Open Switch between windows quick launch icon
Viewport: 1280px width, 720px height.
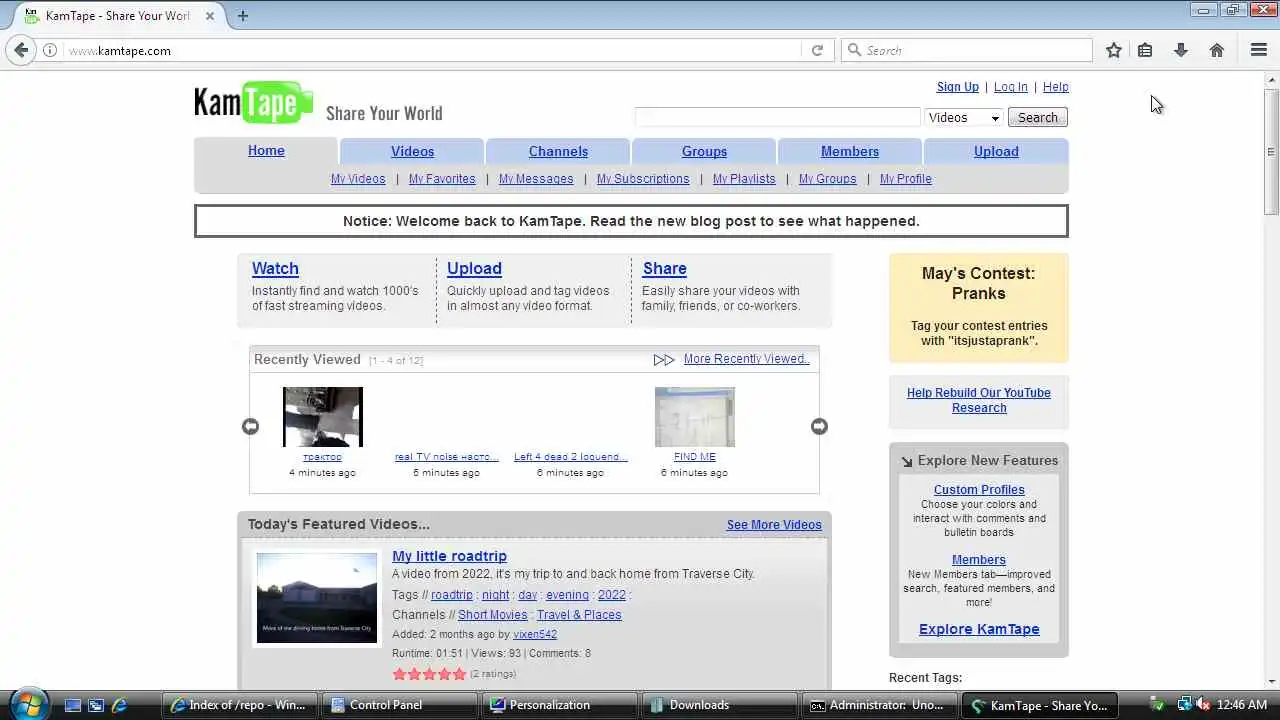coord(96,705)
